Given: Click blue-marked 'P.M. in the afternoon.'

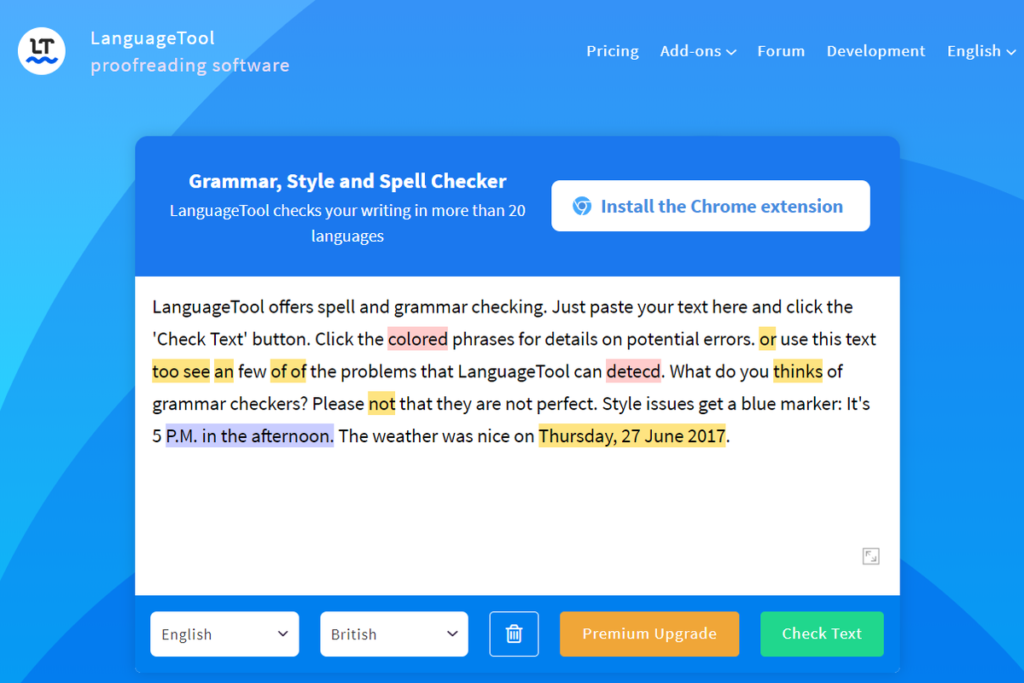Looking at the screenshot, I should click(x=249, y=436).
